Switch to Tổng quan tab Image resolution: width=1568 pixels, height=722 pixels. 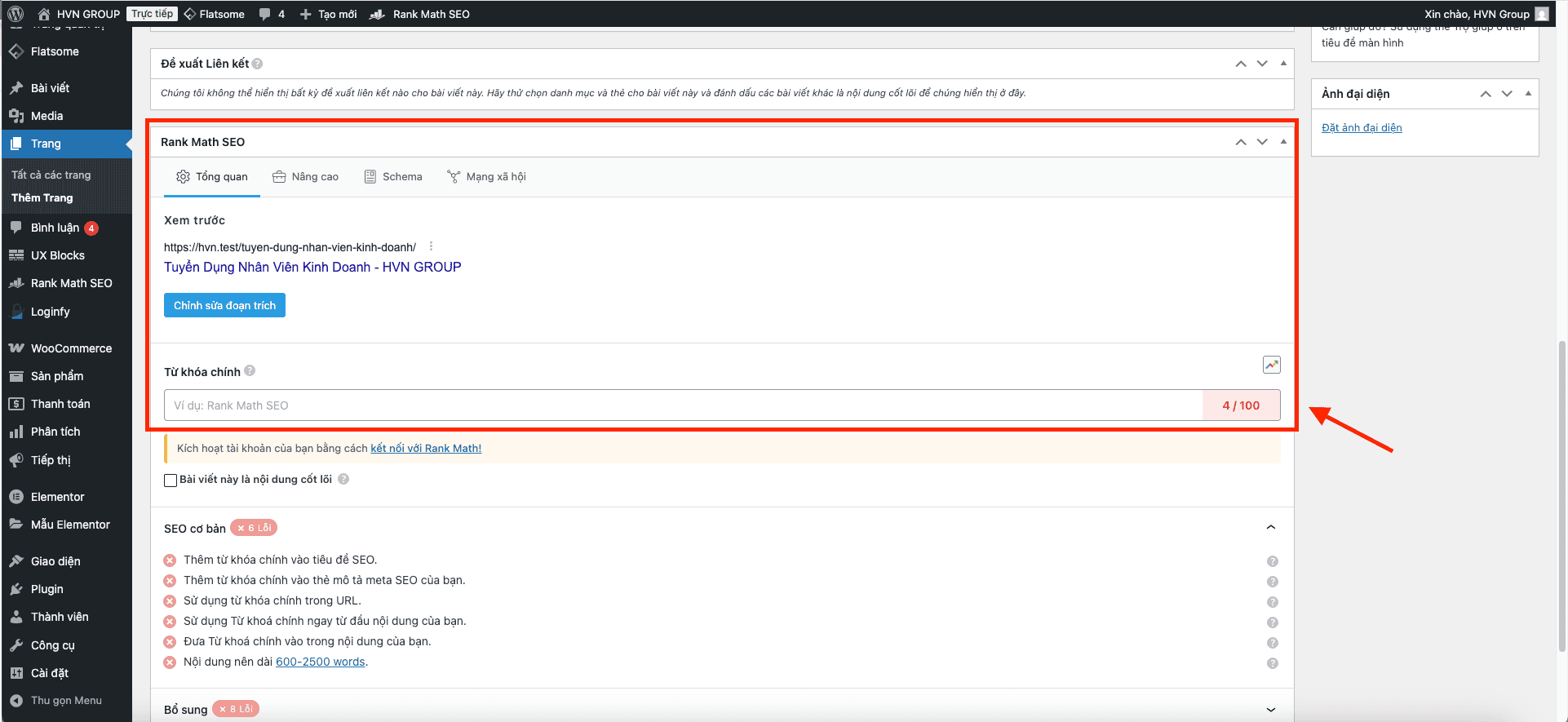tap(212, 177)
